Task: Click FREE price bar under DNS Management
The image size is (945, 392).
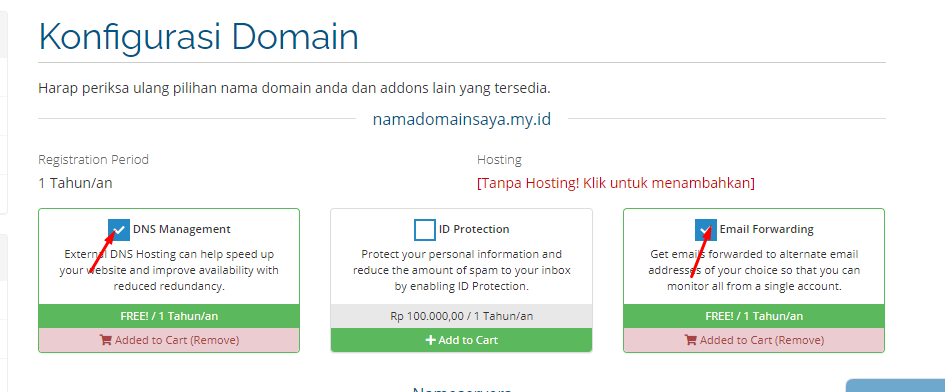Action: 169,316
